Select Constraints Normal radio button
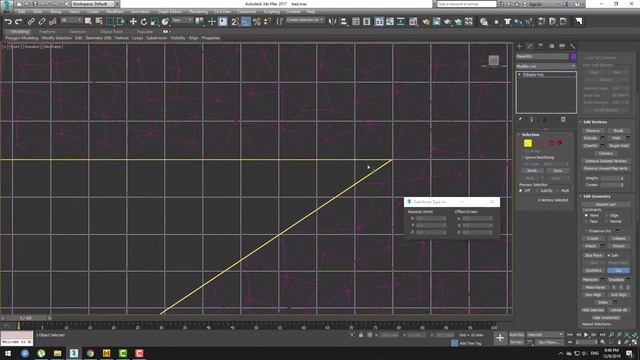Image resolution: width=640 pixels, height=360 pixels. [607, 221]
